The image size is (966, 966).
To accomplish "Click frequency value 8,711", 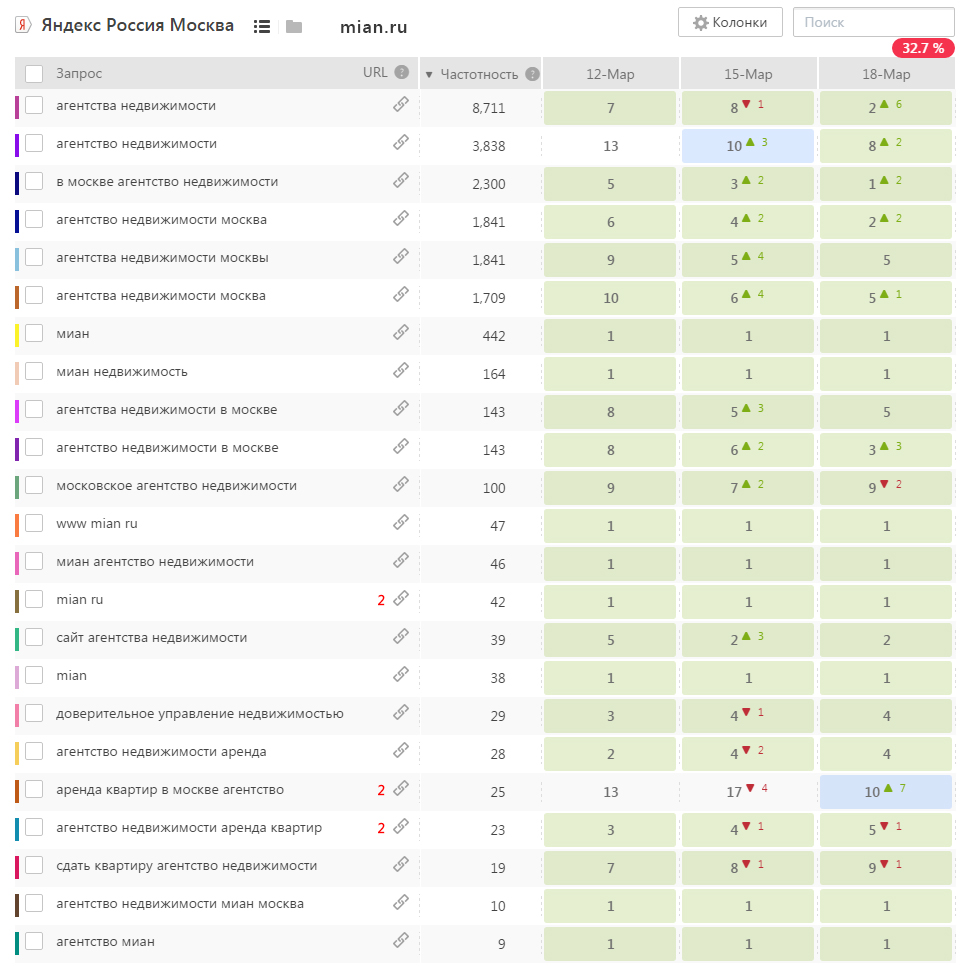I will [x=489, y=108].
